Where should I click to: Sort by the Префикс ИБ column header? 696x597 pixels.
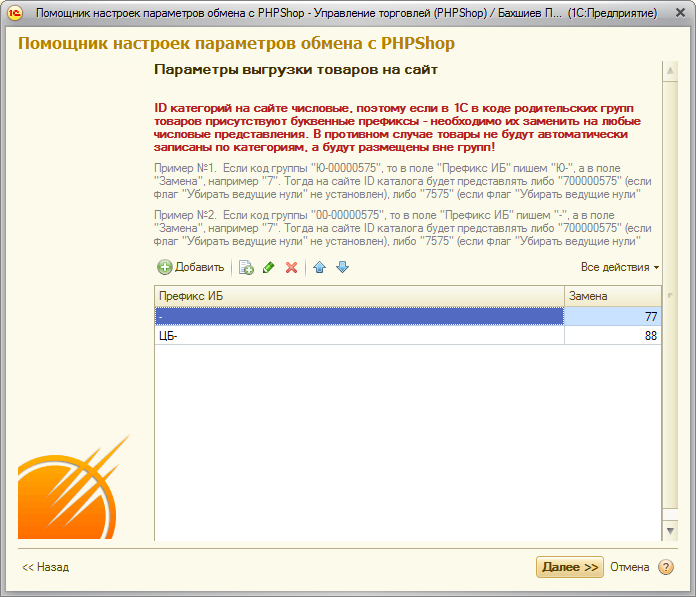pos(360,296)
